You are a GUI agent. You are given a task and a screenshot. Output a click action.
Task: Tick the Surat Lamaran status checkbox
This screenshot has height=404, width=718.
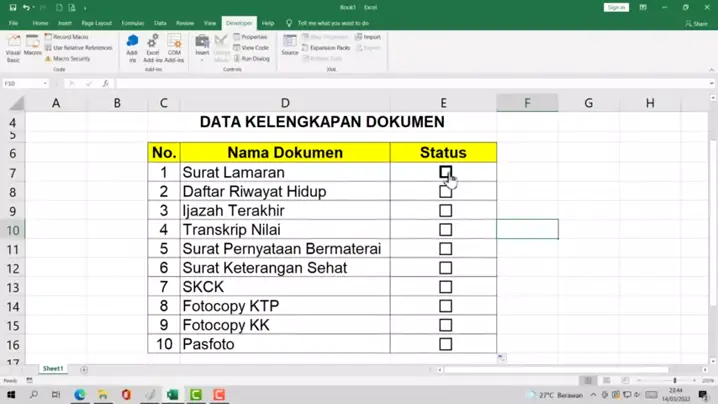tap(445, 172)
